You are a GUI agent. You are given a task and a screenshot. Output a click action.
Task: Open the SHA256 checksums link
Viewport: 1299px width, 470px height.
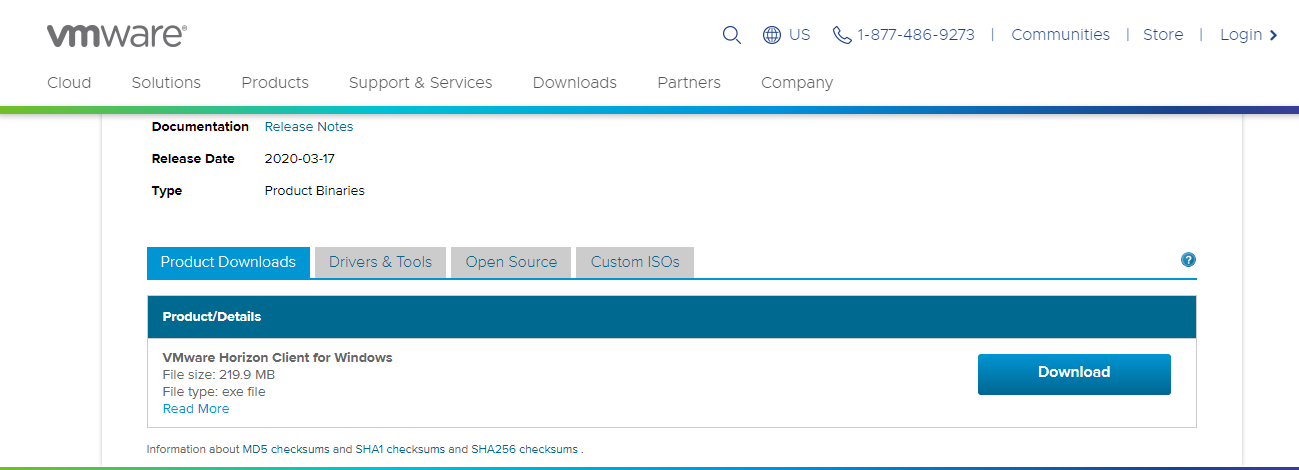pyautogui.click(x=524, y=450)
